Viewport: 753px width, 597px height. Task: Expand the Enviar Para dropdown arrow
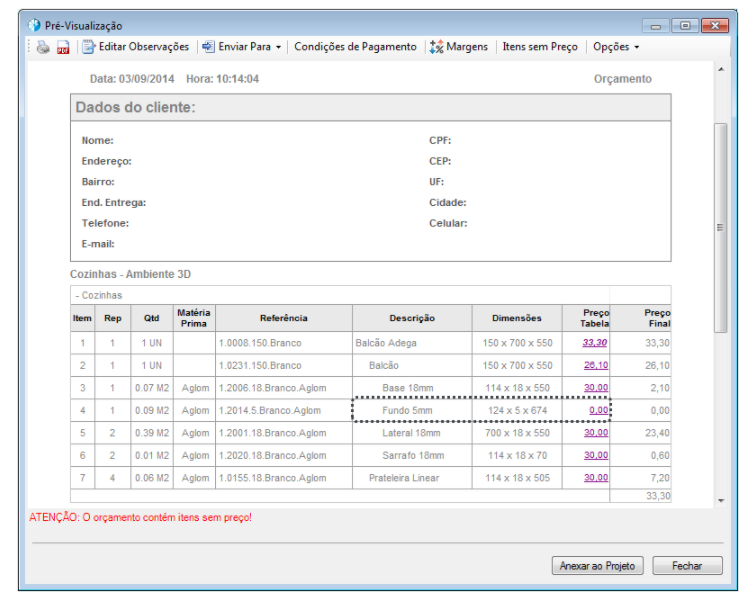pos(279,48)
